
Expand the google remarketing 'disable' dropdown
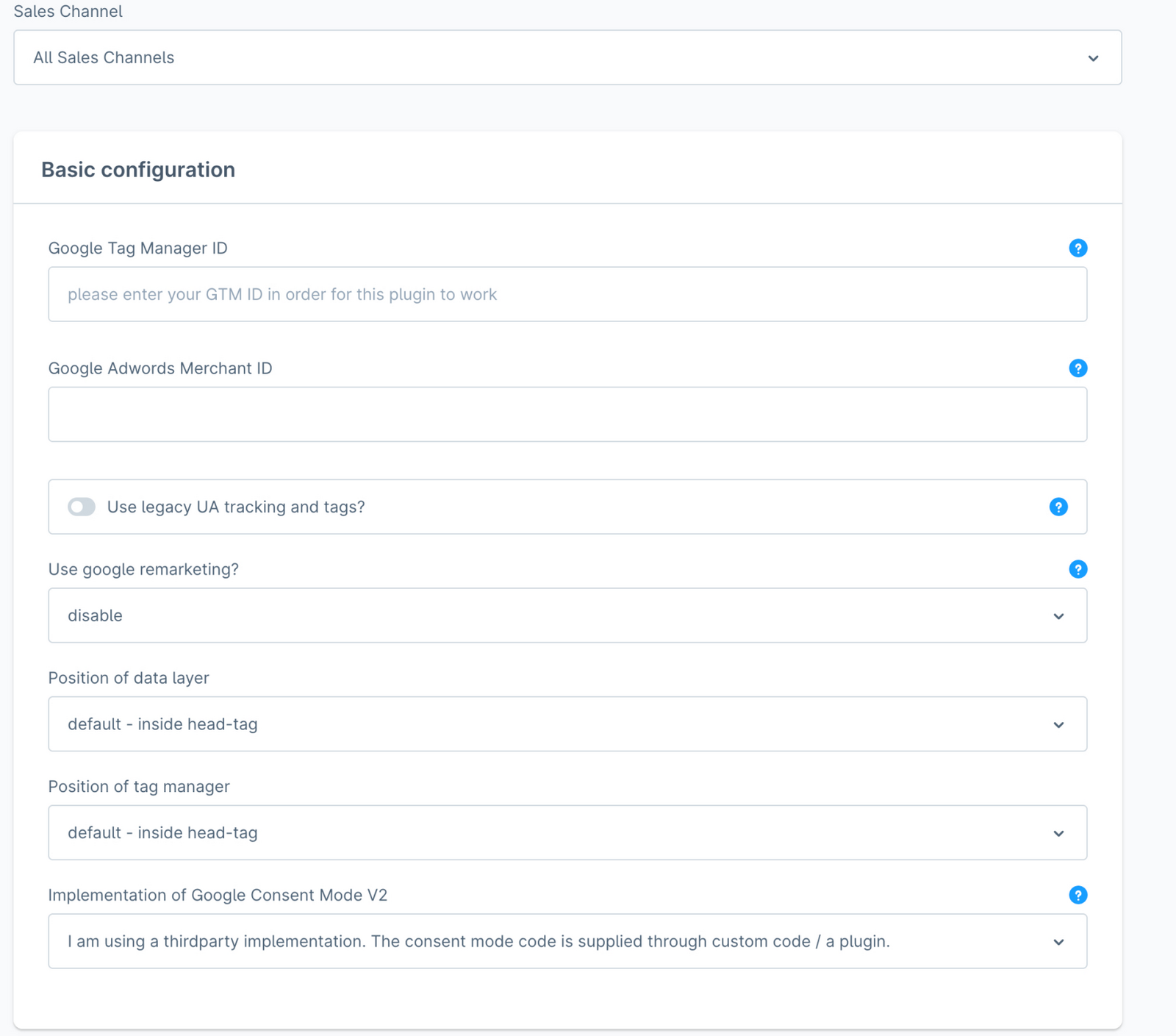(x=567, y=615)
